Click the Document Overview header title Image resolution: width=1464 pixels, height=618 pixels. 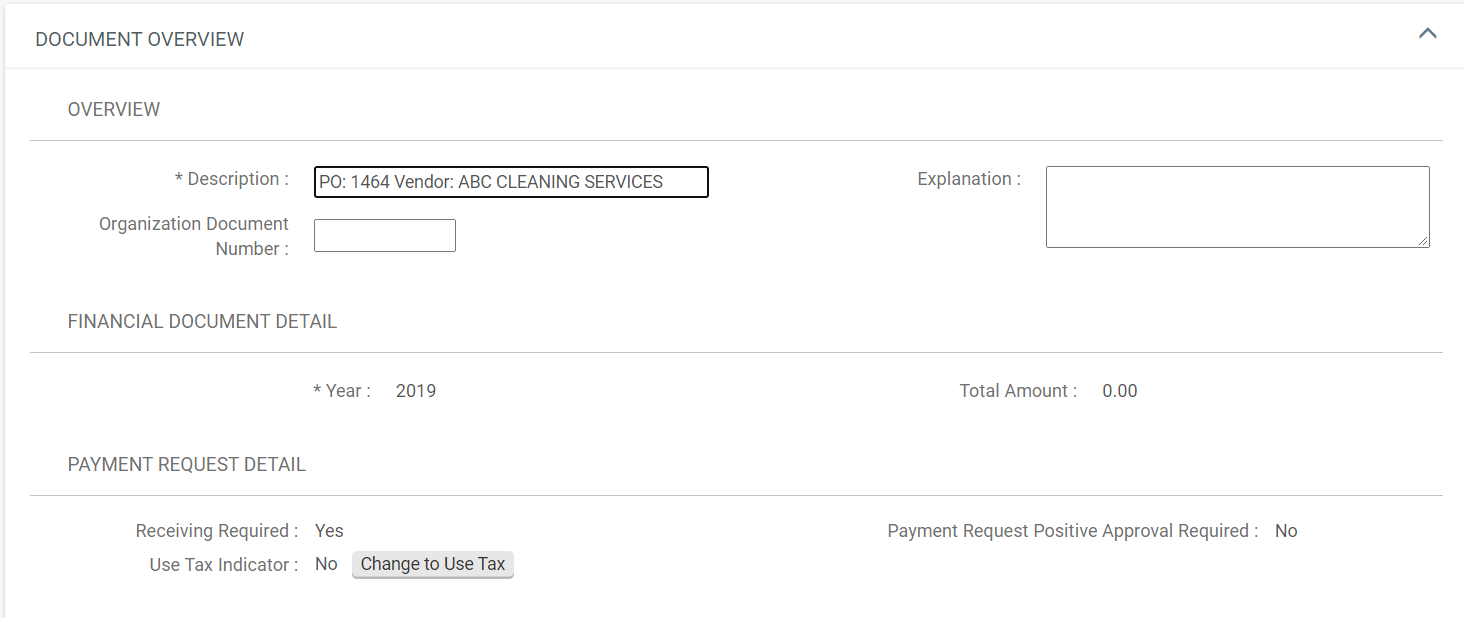[x=140, y=40]
